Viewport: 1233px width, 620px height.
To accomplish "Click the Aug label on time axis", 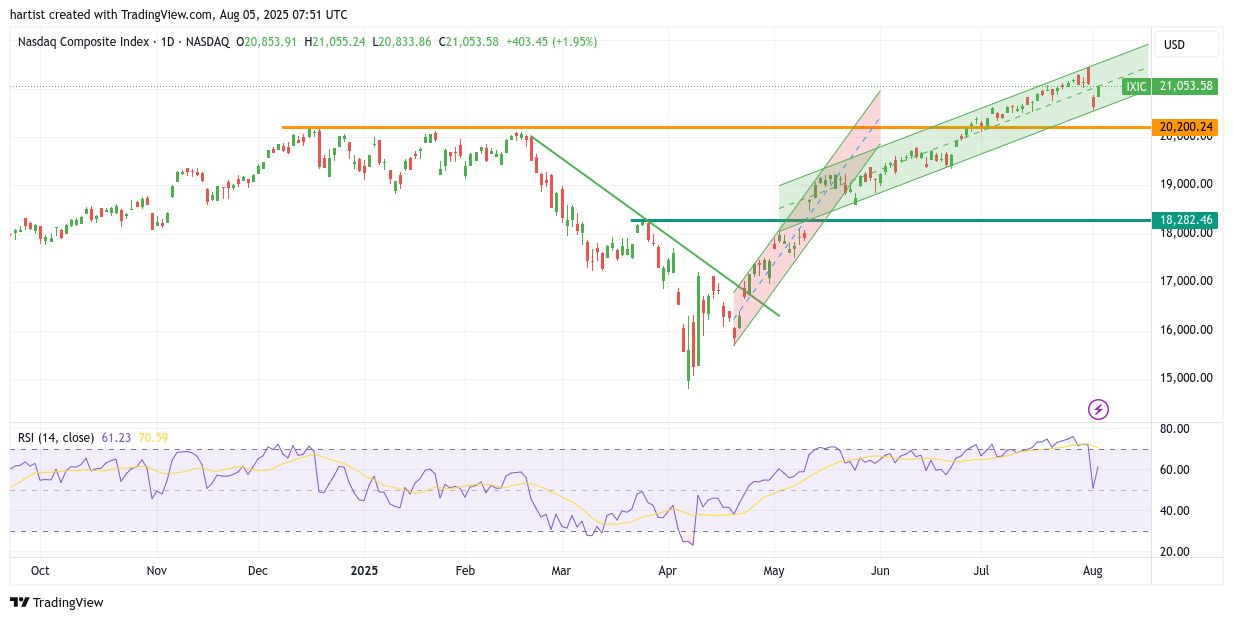I will click(x=1093, y=570).
